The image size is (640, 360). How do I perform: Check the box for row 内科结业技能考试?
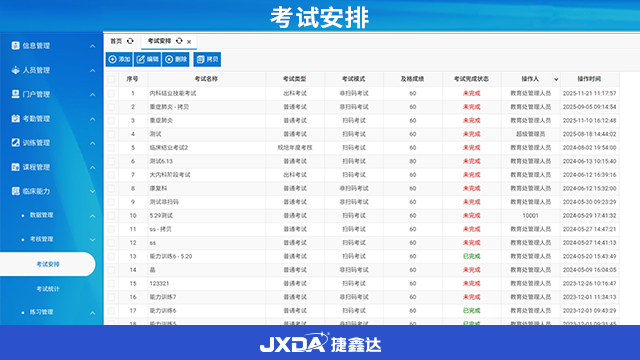pos(111,93)
